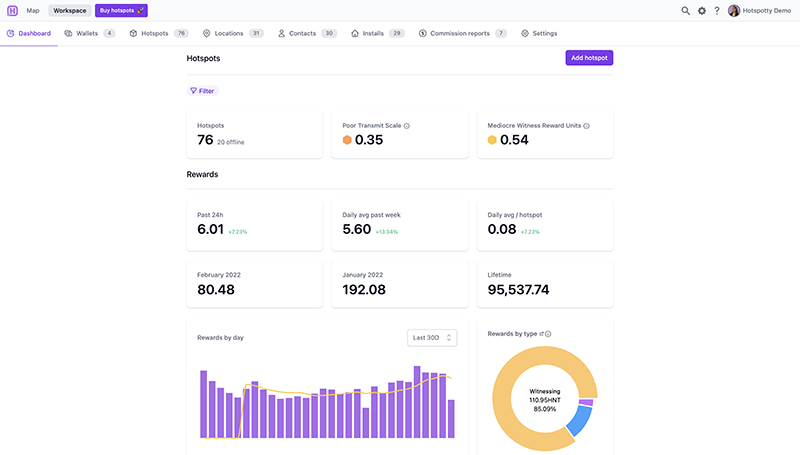Expand the Last 30D range dropdown
The width and height of the screenshot is (800, 455).
(432, 338)
